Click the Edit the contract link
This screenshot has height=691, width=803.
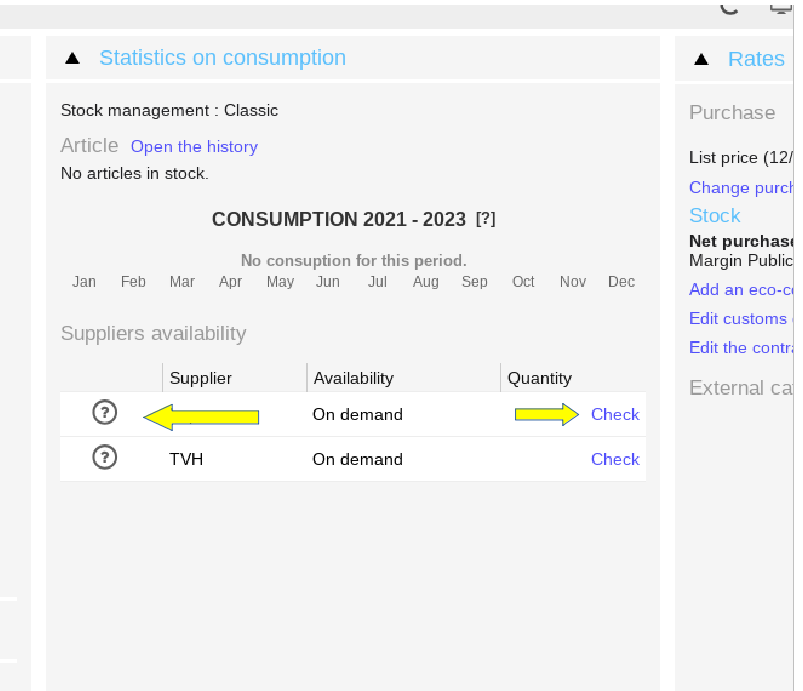(x=741, y=347)
